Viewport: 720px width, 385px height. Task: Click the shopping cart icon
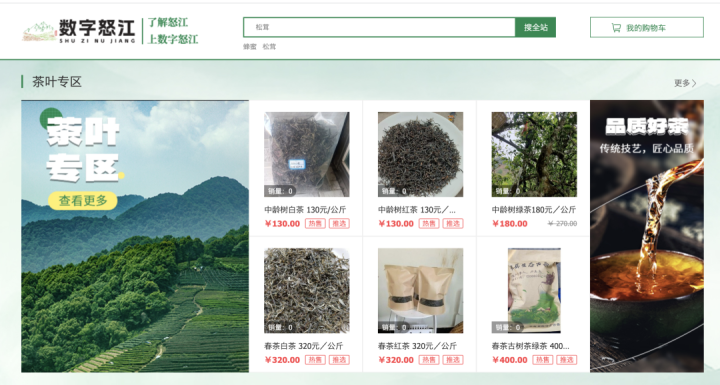[x=616, y=28]
